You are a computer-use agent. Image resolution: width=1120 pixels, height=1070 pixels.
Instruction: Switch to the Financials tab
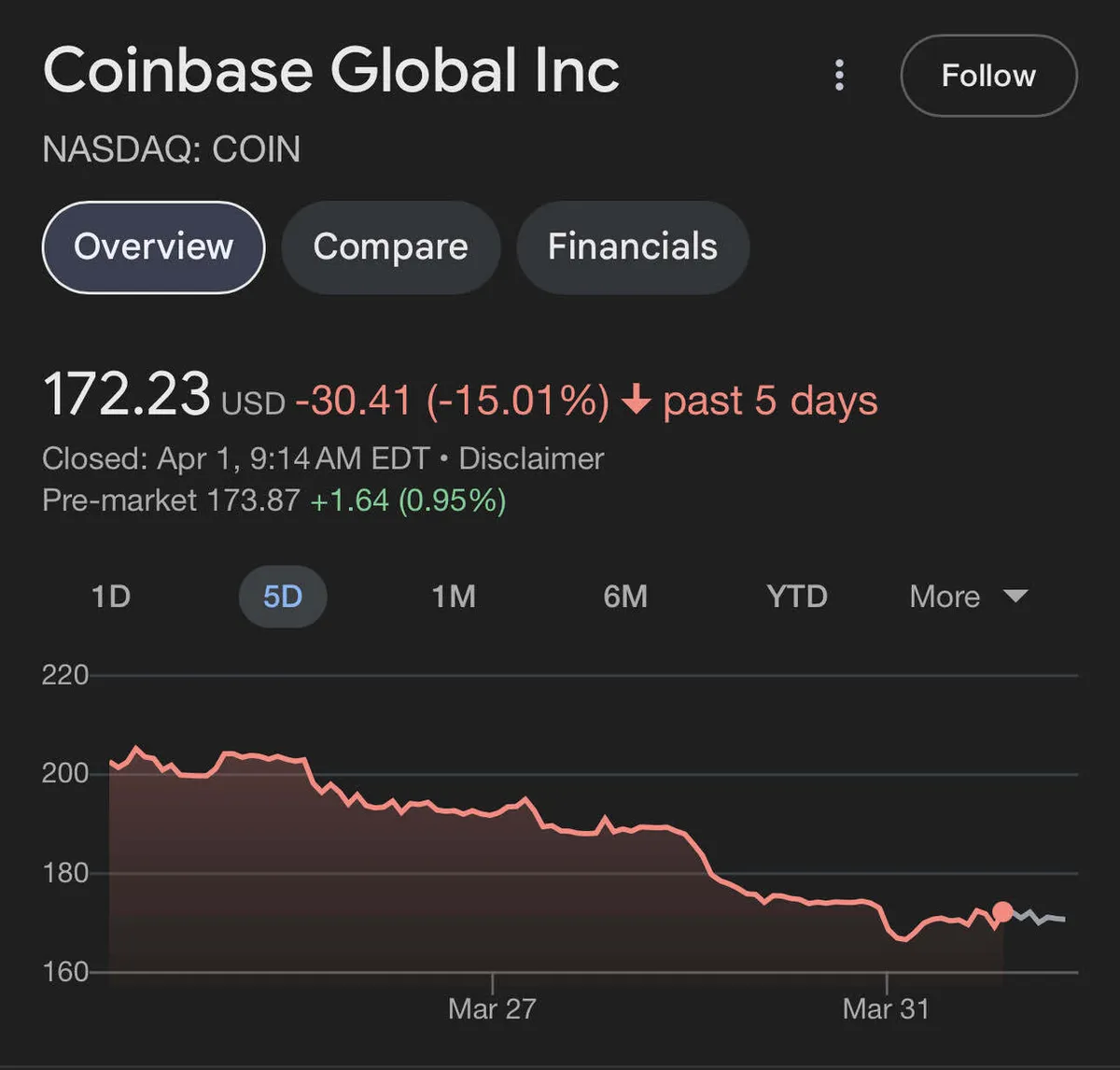(x=632, y=246)
